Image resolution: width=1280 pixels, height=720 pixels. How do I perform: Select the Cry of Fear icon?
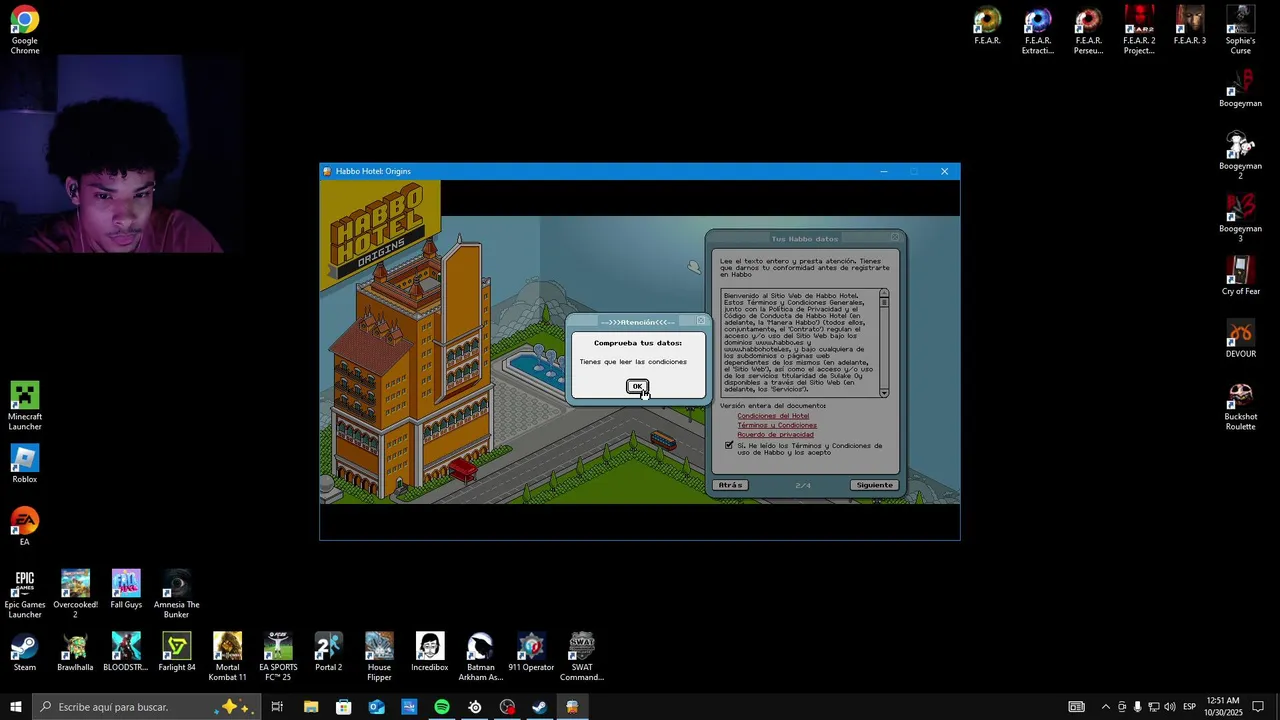(x=1240, y=276)
